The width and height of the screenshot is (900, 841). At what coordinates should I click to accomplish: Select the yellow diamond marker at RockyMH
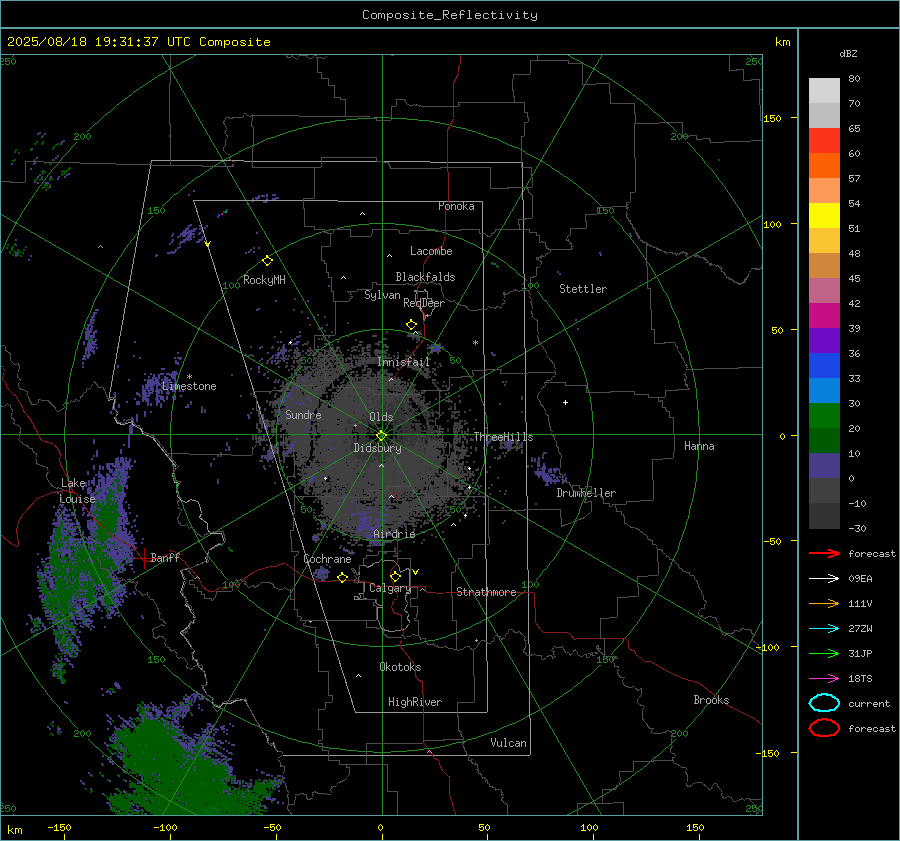pyautogui.click(x=267, y=261)
